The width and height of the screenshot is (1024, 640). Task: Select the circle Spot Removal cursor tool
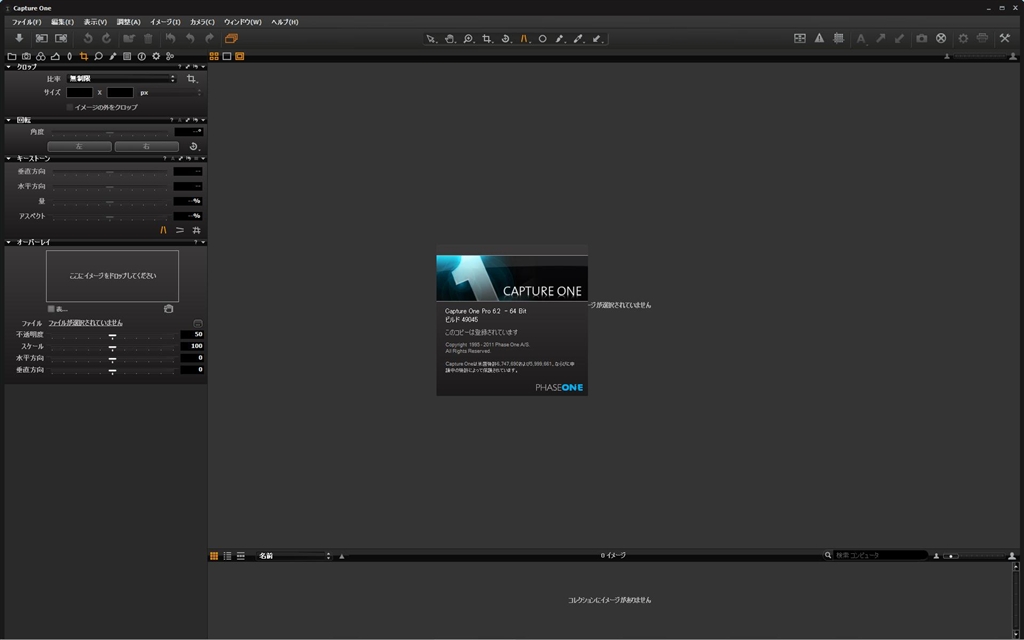click(x=542, y=39)
